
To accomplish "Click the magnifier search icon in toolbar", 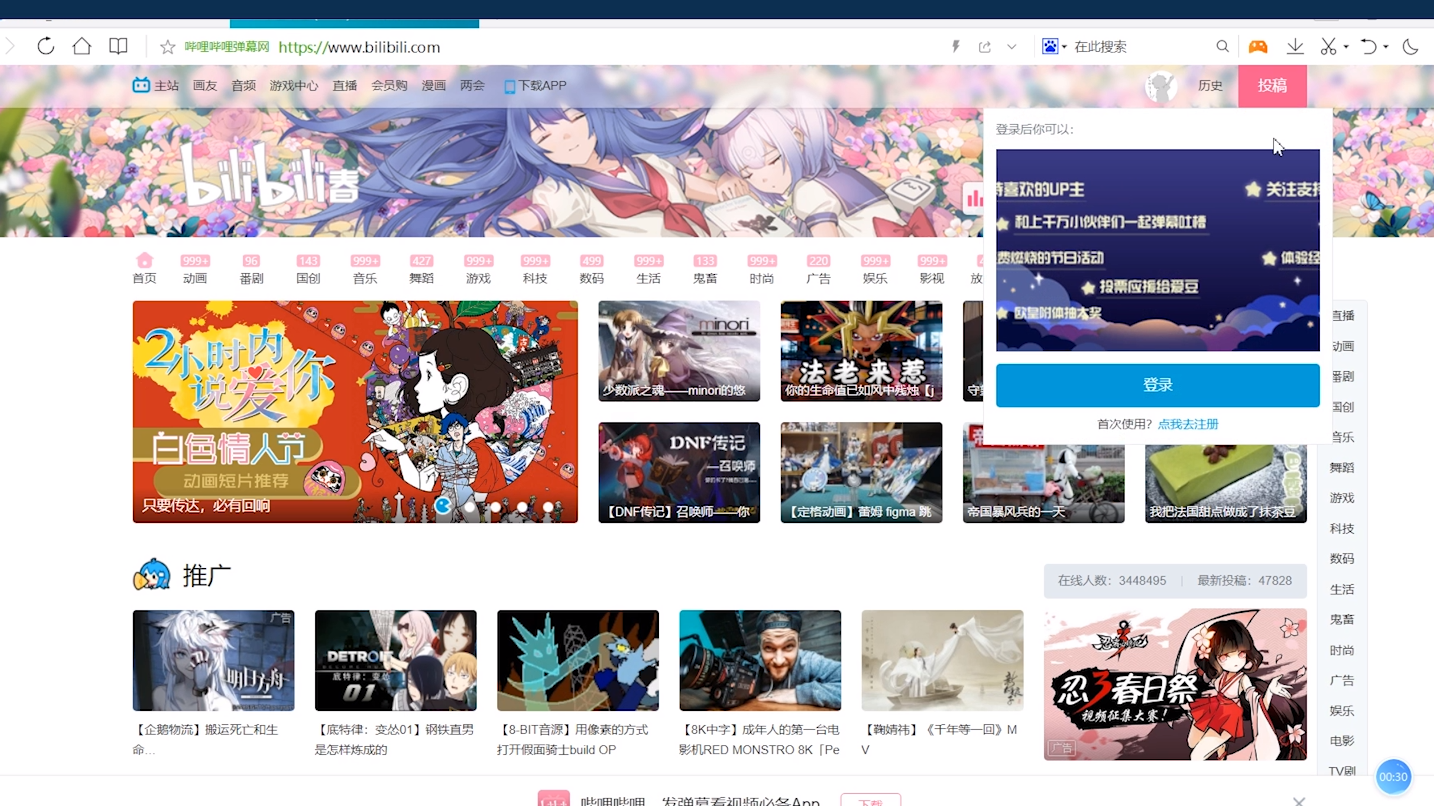I will click(1222, 47).
